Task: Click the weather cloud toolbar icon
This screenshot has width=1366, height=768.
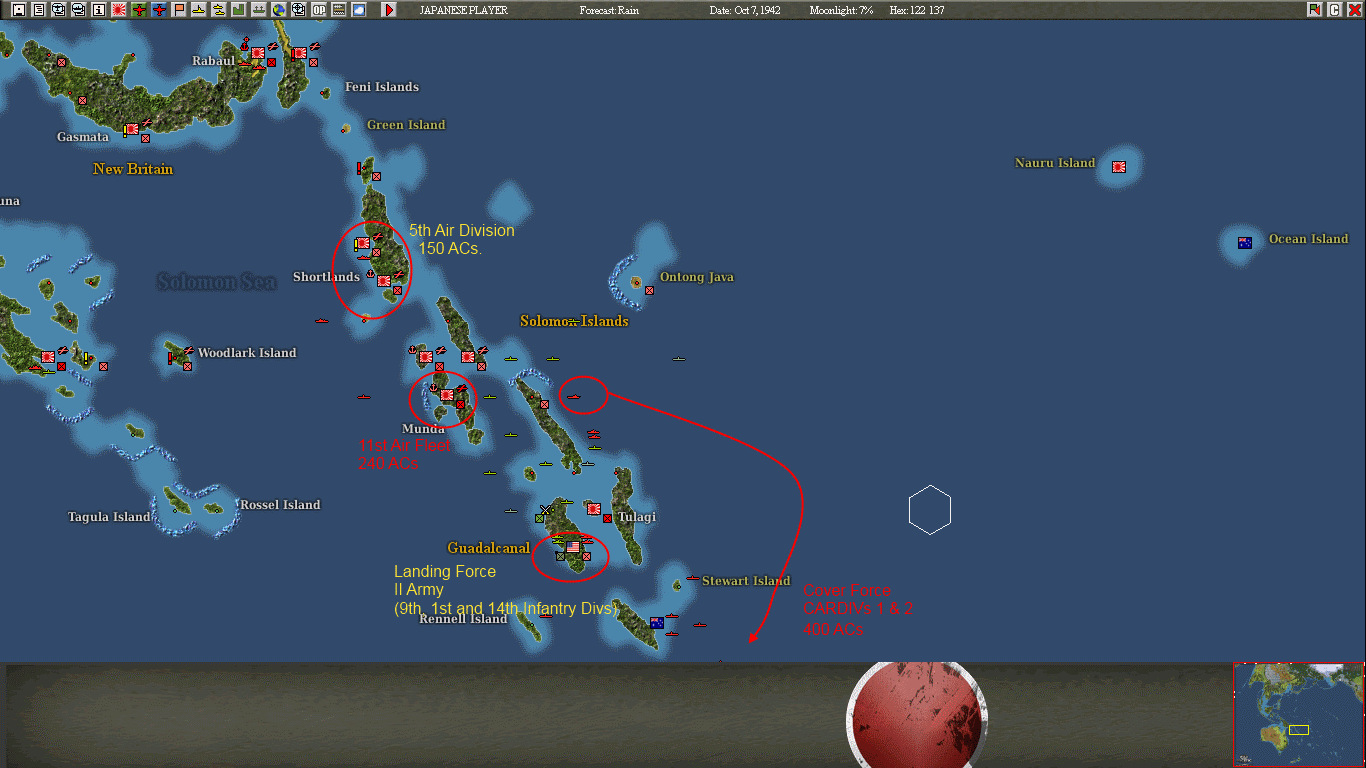Action: [359, 10]
